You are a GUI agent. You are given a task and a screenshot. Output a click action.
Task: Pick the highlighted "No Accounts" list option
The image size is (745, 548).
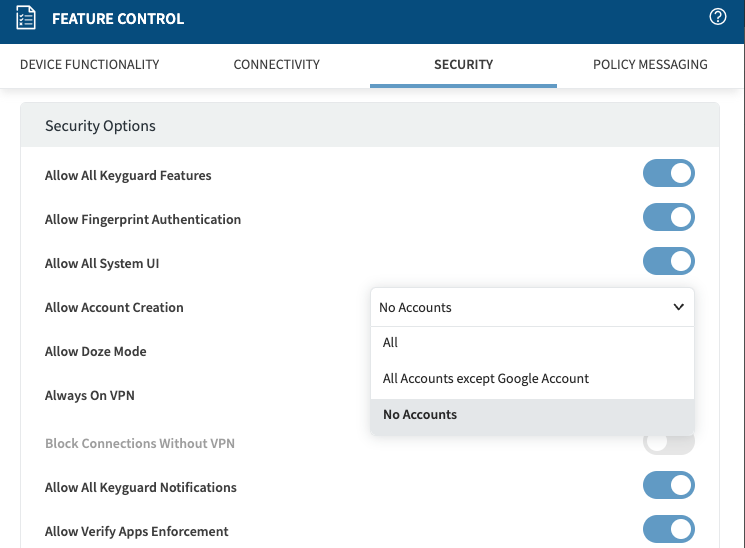(420, 415)
